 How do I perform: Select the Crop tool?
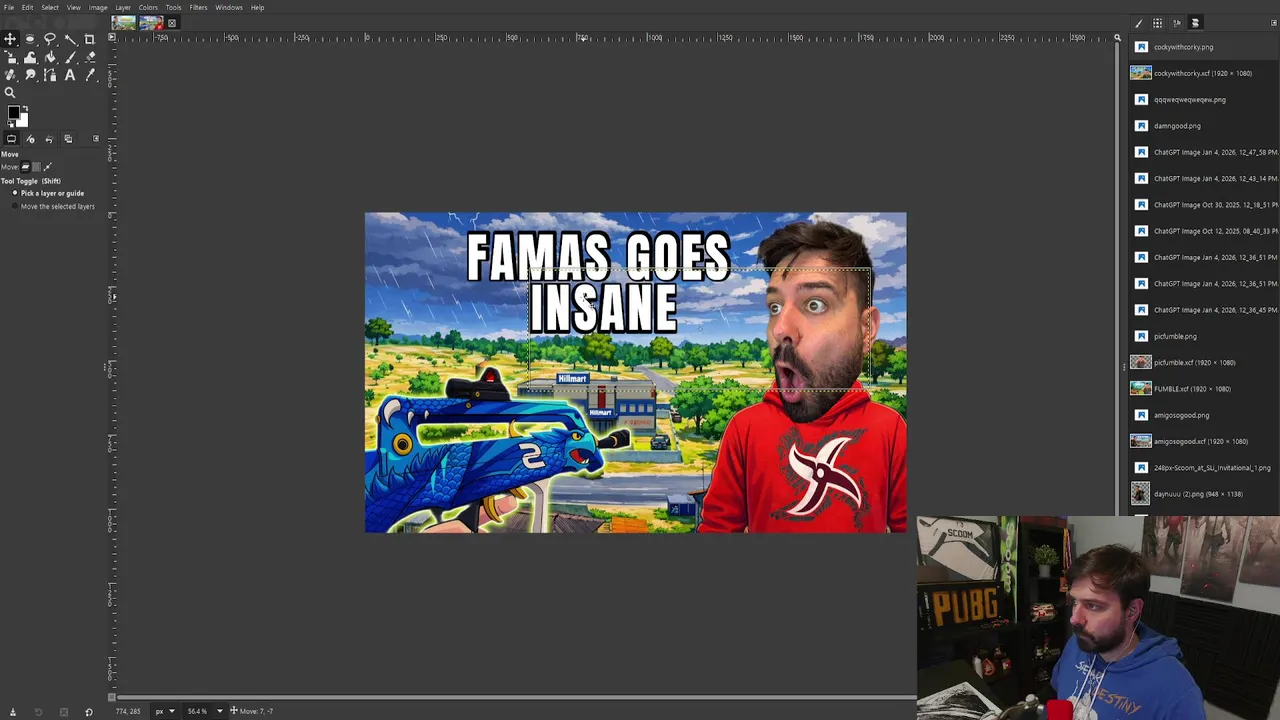pyautogui.click(x=89, y=39)
